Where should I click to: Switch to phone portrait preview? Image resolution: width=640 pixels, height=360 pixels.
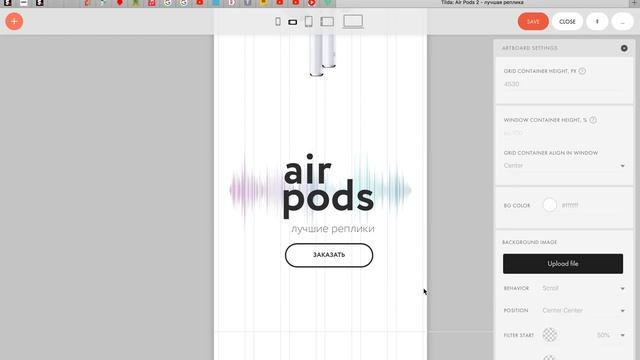pos(278,22)
